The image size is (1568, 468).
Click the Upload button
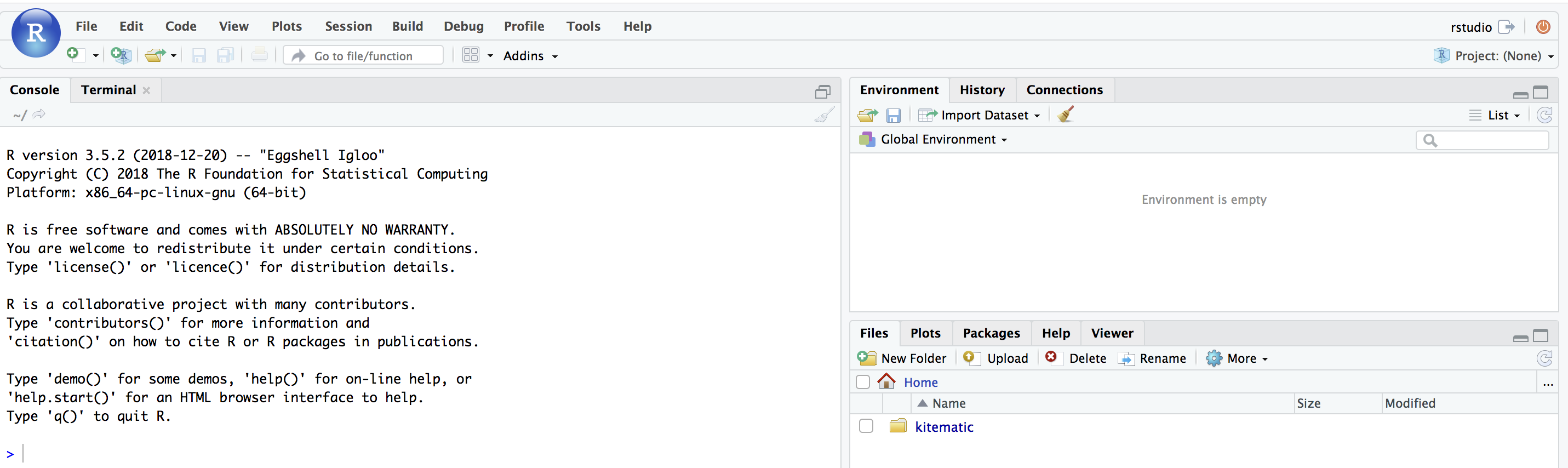(x=996, y=358)
